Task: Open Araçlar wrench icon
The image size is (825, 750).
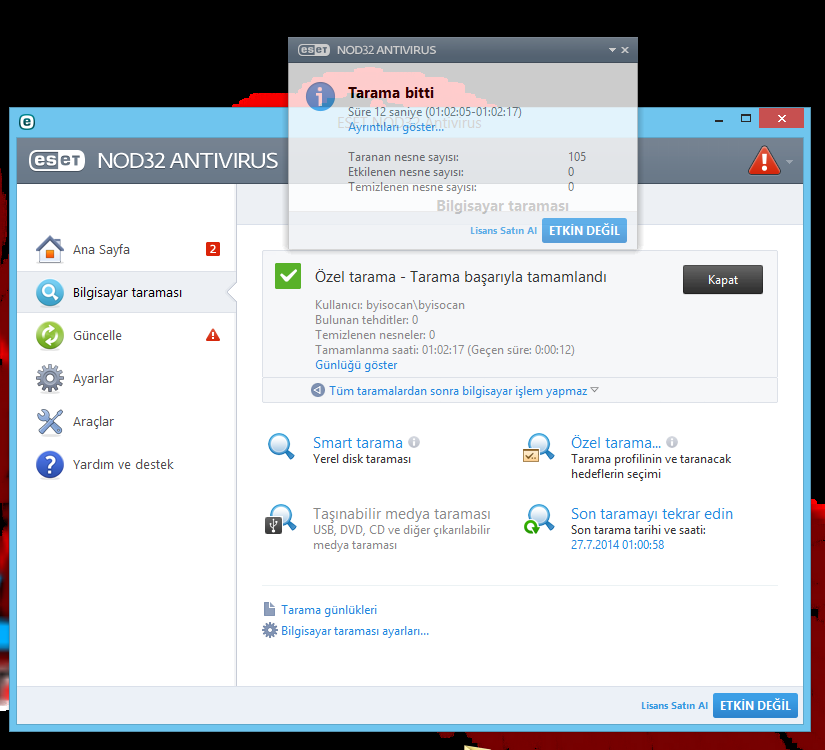Action: tap(49, 422)
